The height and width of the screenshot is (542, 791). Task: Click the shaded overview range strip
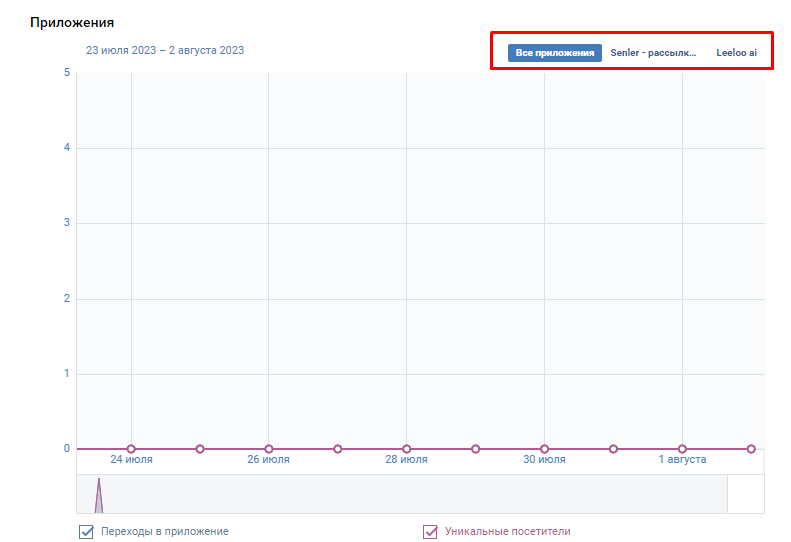(402, 494)
